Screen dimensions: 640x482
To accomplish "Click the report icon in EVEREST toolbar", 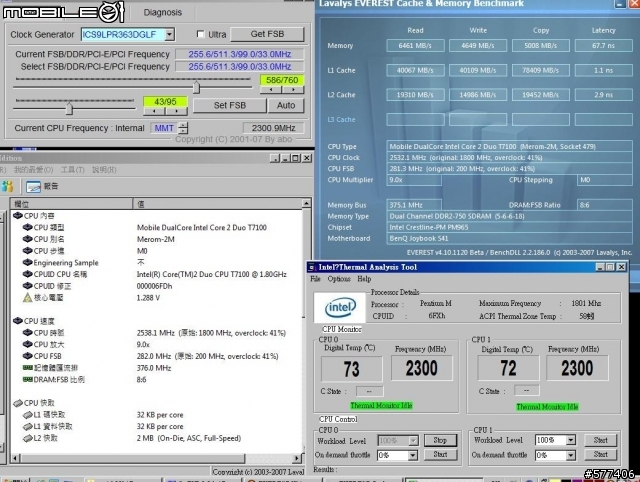I will (33, 187).
